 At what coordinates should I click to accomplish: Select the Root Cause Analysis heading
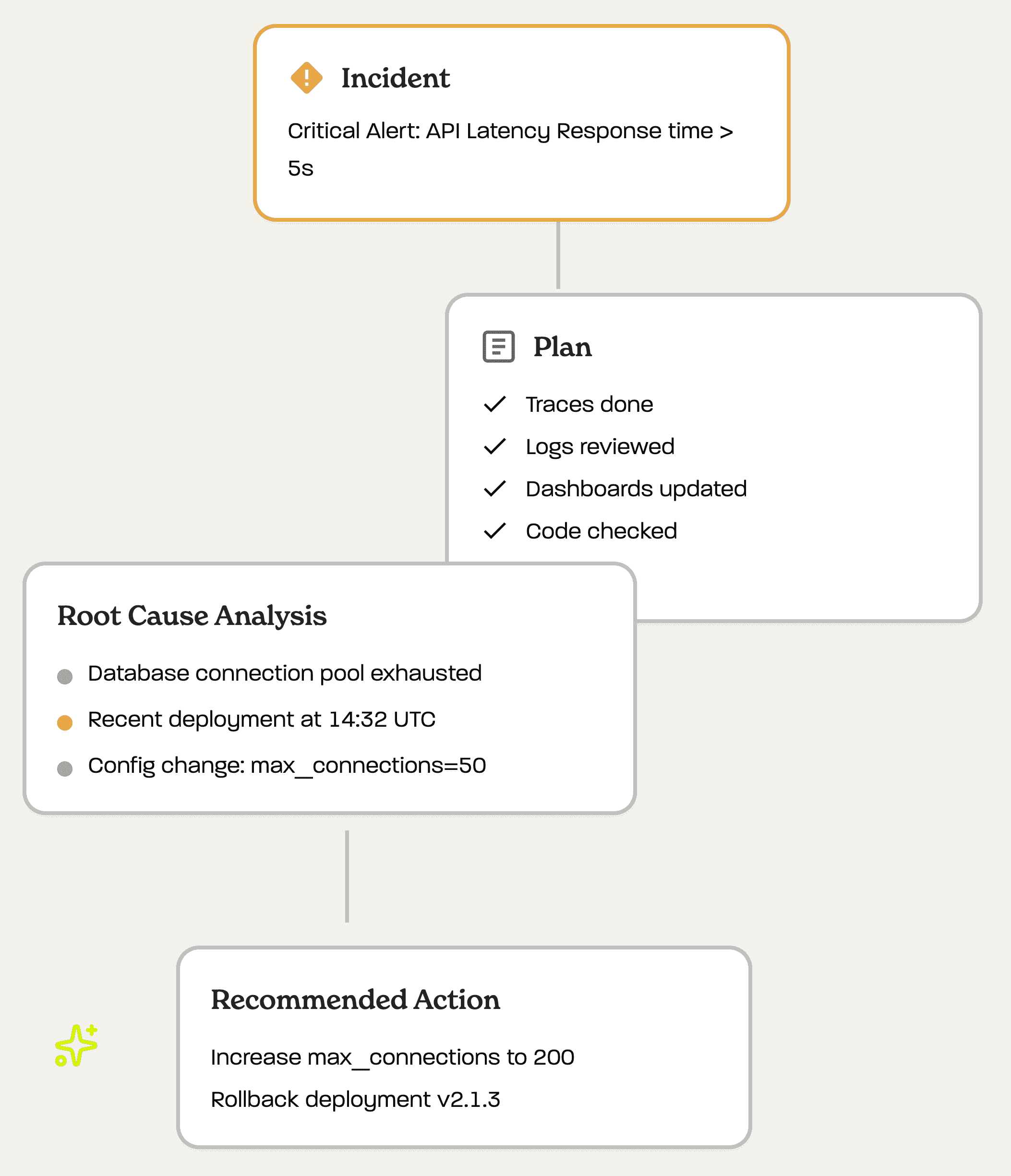(x=192, y=616)
